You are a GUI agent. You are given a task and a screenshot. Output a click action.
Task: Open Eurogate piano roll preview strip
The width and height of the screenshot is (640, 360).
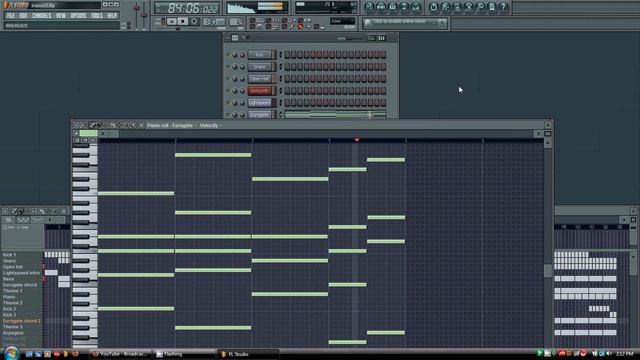[335, 115]
